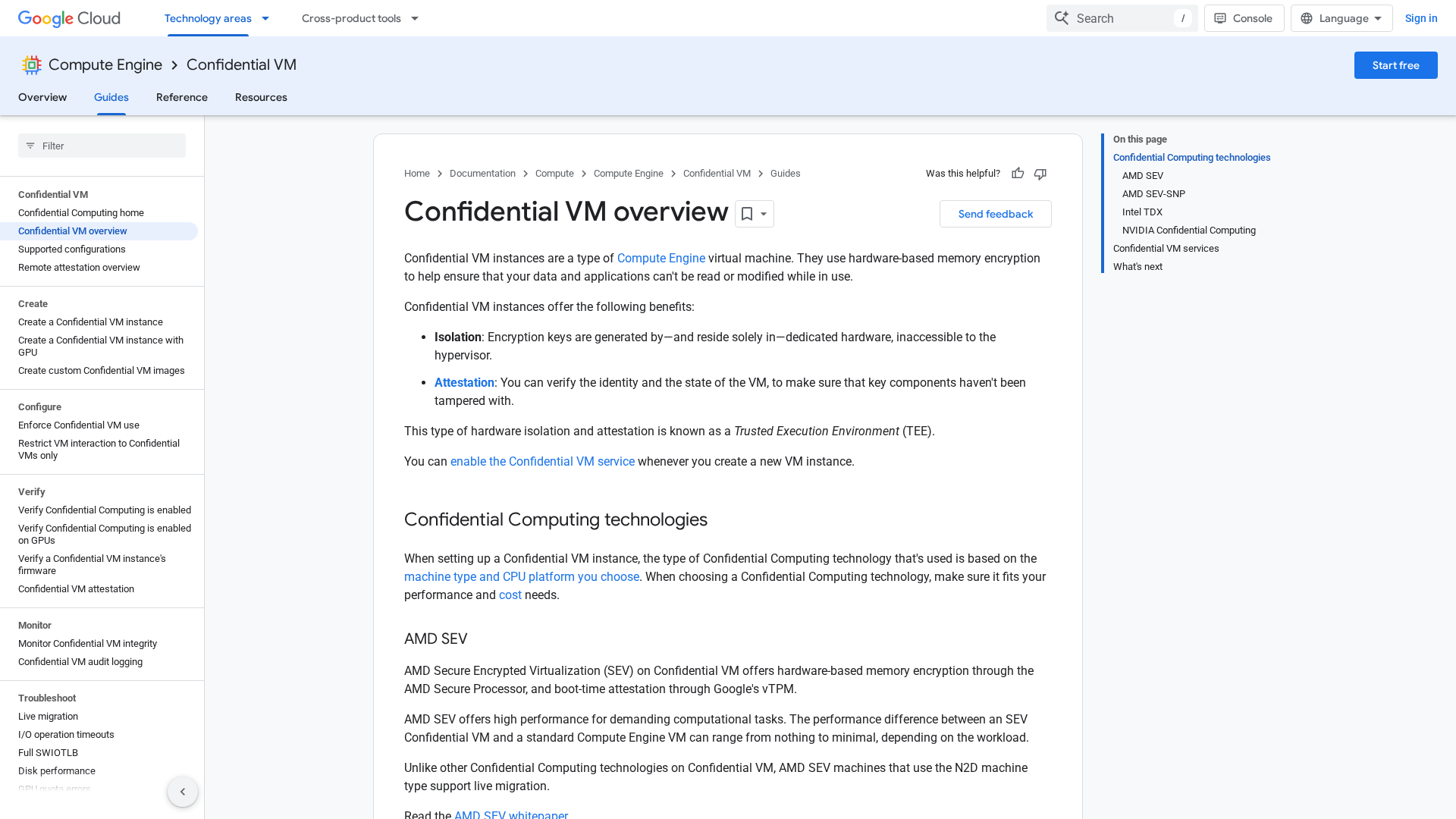
Task: Click the Start free button
Action: pos(1395,65)
